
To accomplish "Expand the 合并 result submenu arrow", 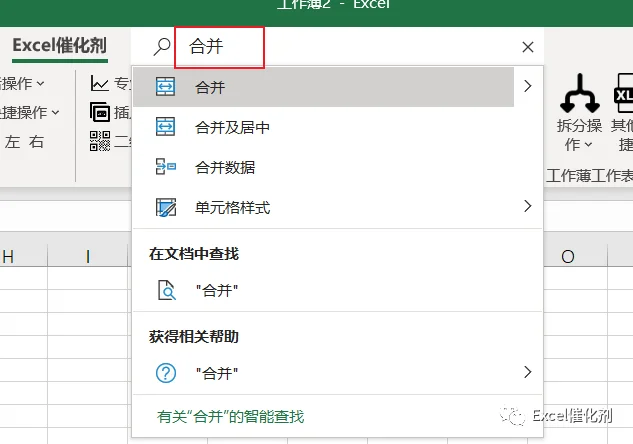I will tap(527, 86).
